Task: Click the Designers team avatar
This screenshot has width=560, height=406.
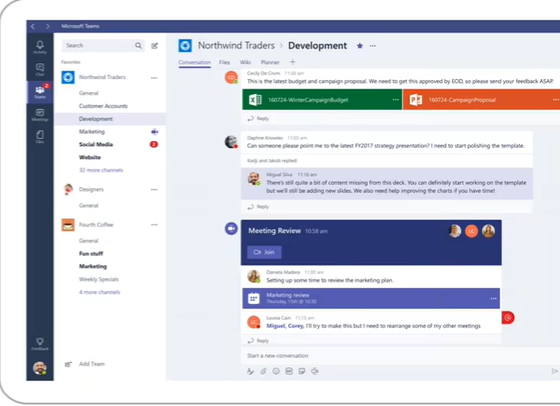Action: click(68, 189)
